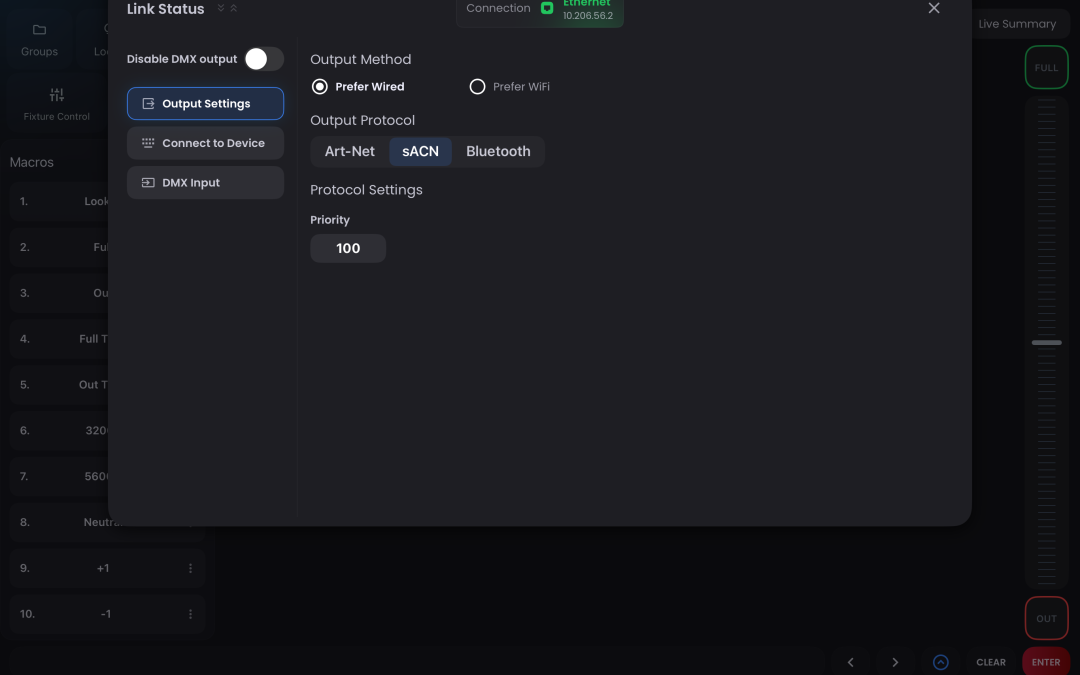Switch output protocol to Art-Net
The width and height of the screenshot is (1080, 675).
[350, 152]
